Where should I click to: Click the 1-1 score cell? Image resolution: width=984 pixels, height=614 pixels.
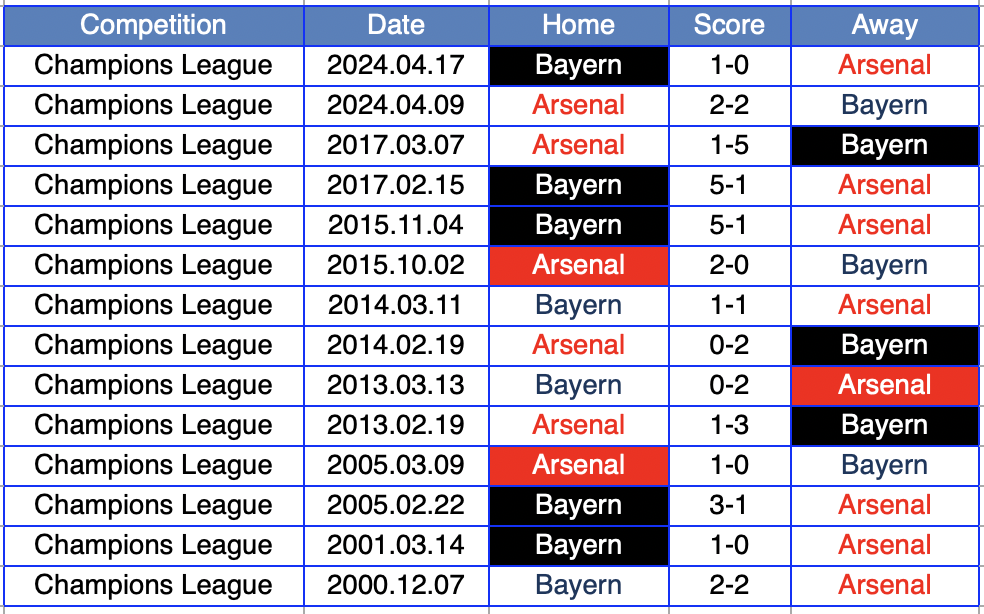729,305
